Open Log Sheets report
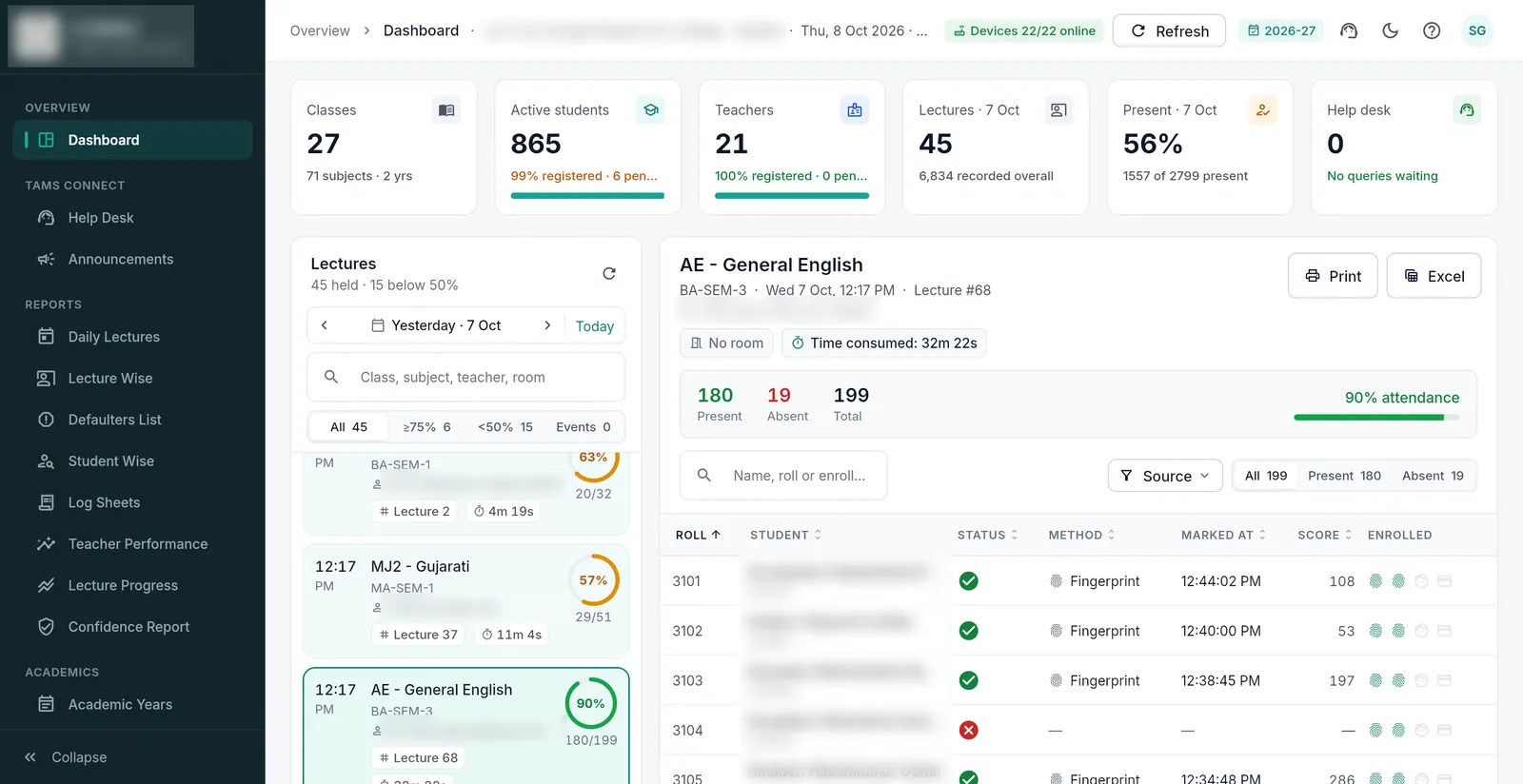The height and width of the screenshot is (784, 1523). (x=132, y=502)
